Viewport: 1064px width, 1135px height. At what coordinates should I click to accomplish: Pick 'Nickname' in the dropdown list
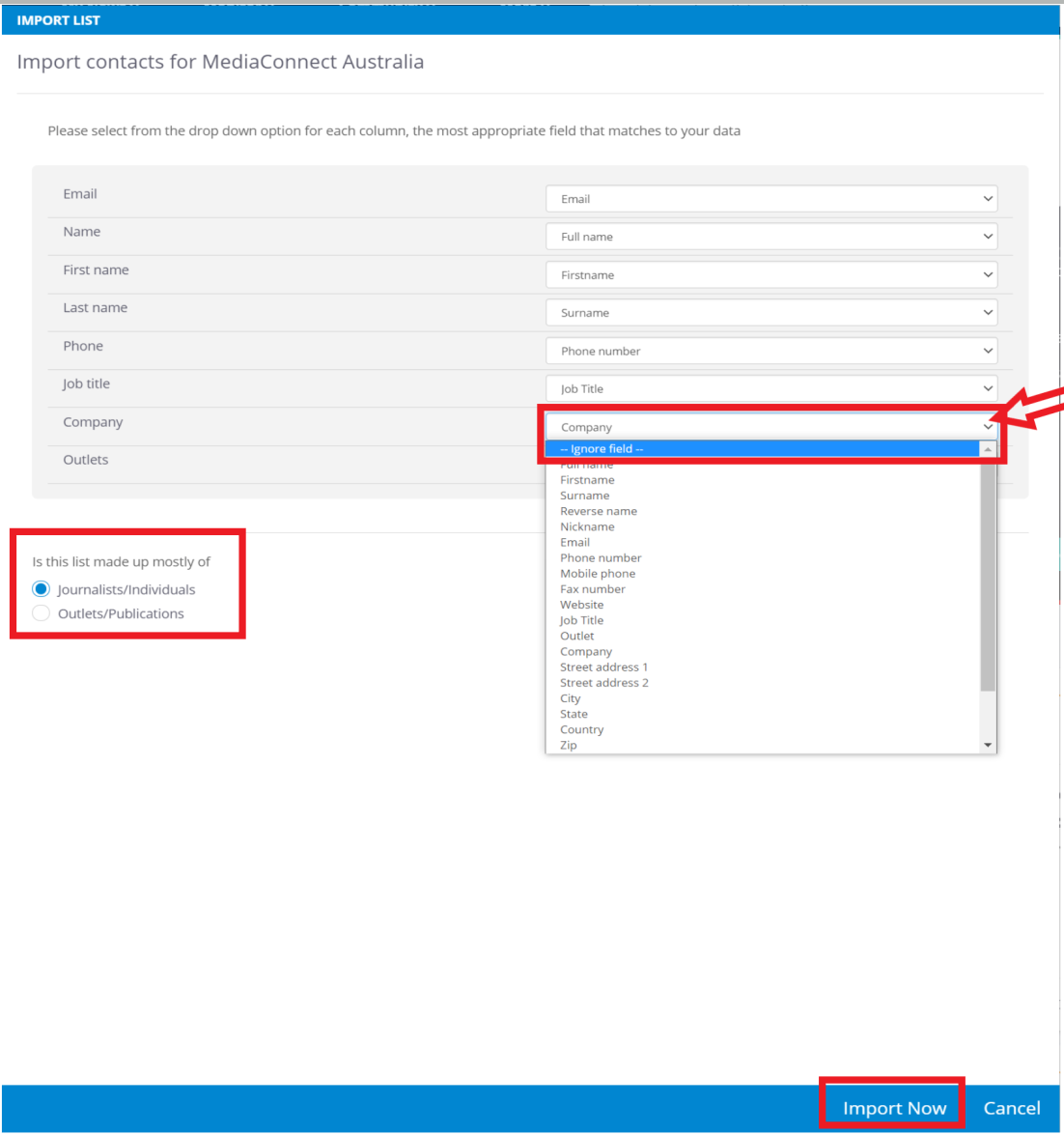587,526
